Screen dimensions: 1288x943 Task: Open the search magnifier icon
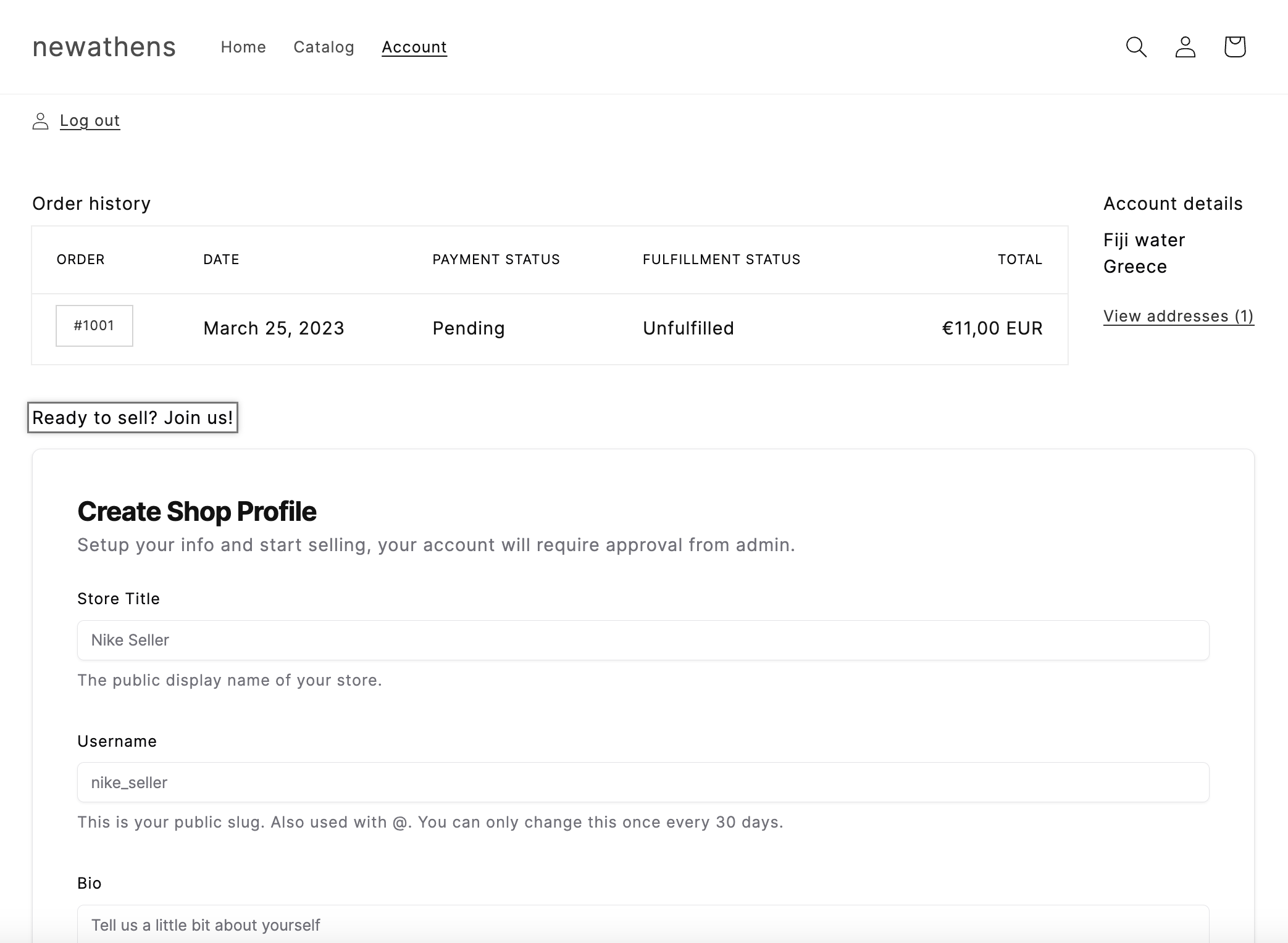(x=1136, y=47)
